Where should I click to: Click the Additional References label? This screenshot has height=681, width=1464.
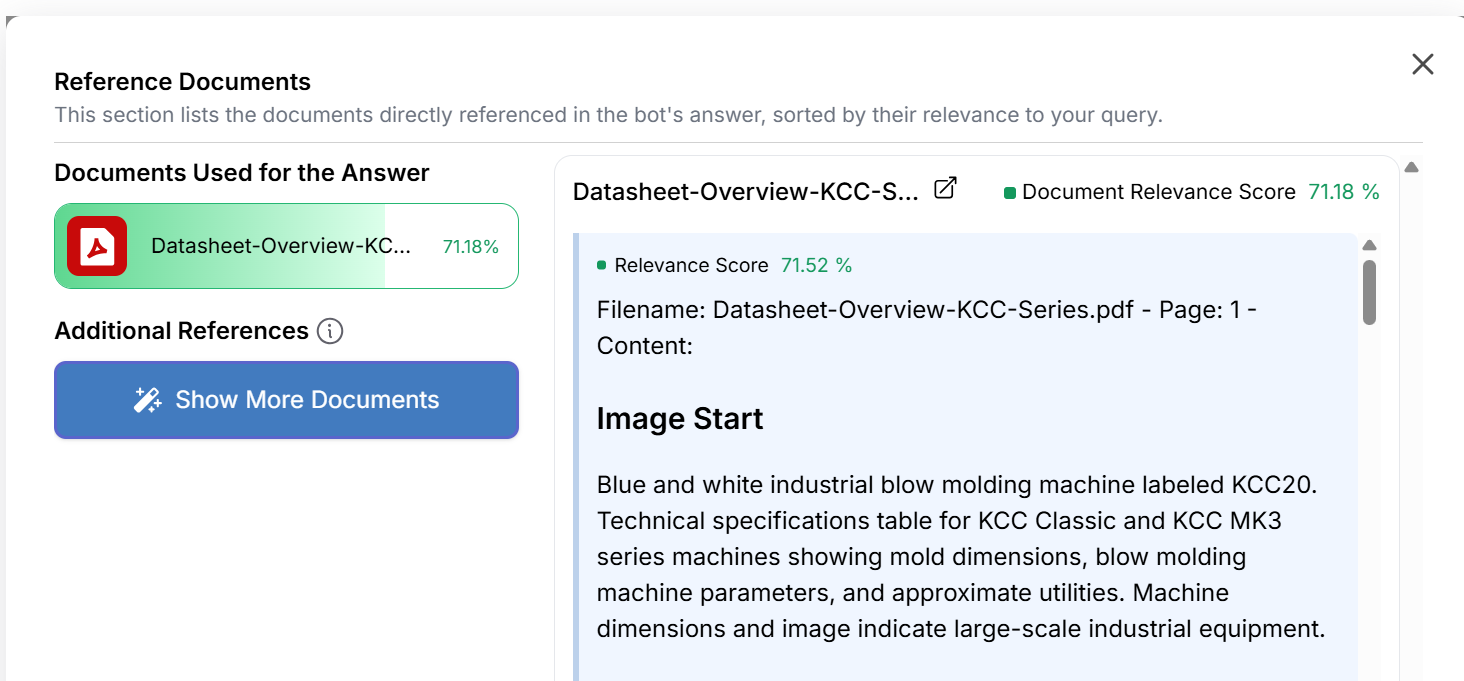pyautogui.click(x=181, y=331)
